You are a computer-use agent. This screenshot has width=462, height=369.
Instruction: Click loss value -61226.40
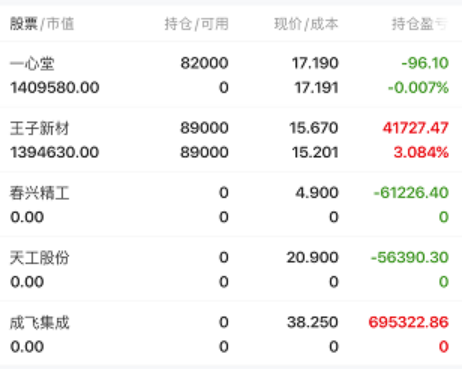[411, 192]
